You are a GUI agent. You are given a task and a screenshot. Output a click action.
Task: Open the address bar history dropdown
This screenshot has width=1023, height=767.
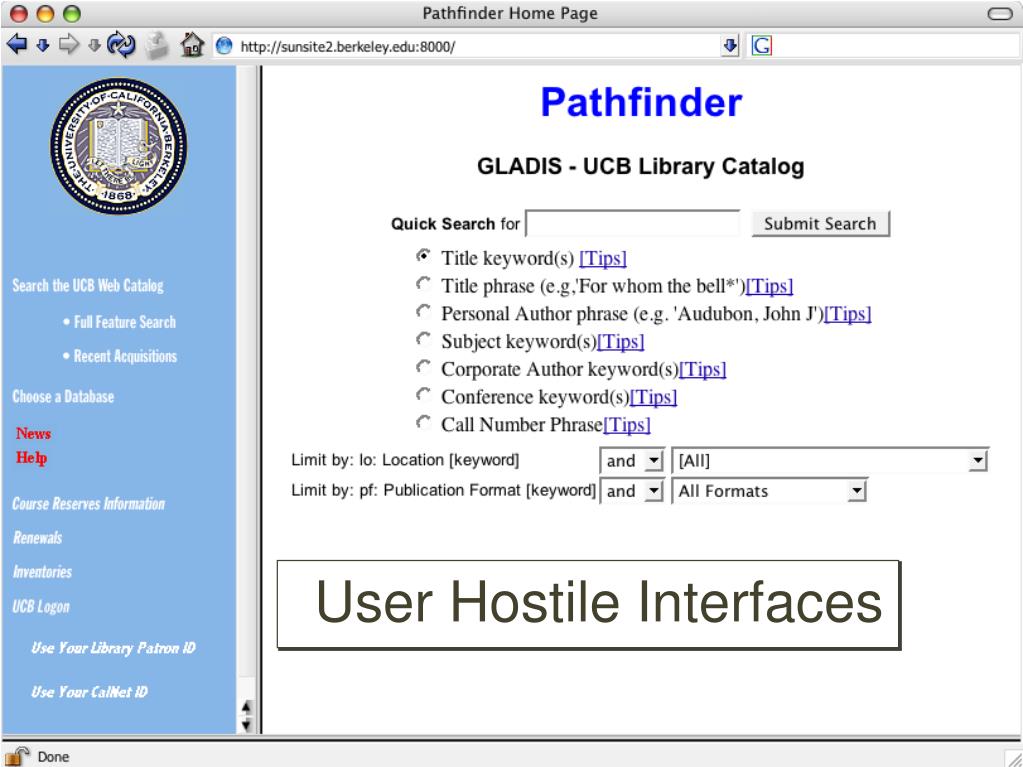pos(730,46)
